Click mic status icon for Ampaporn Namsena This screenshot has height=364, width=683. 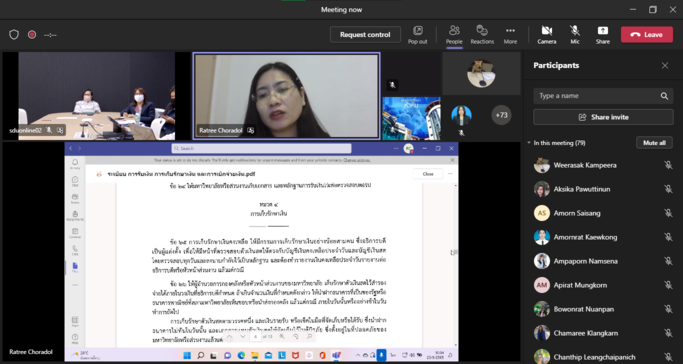(668, 261)
